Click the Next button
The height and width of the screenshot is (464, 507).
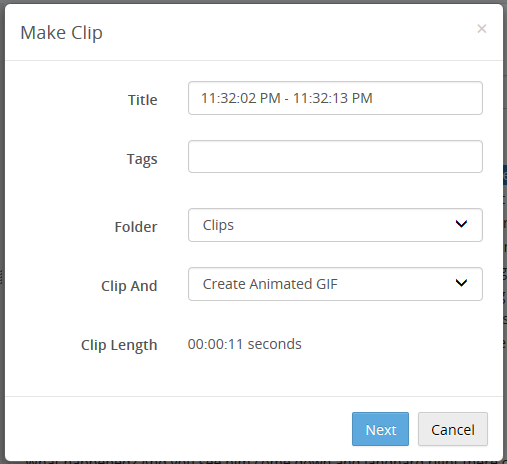(x=380, y=429)
